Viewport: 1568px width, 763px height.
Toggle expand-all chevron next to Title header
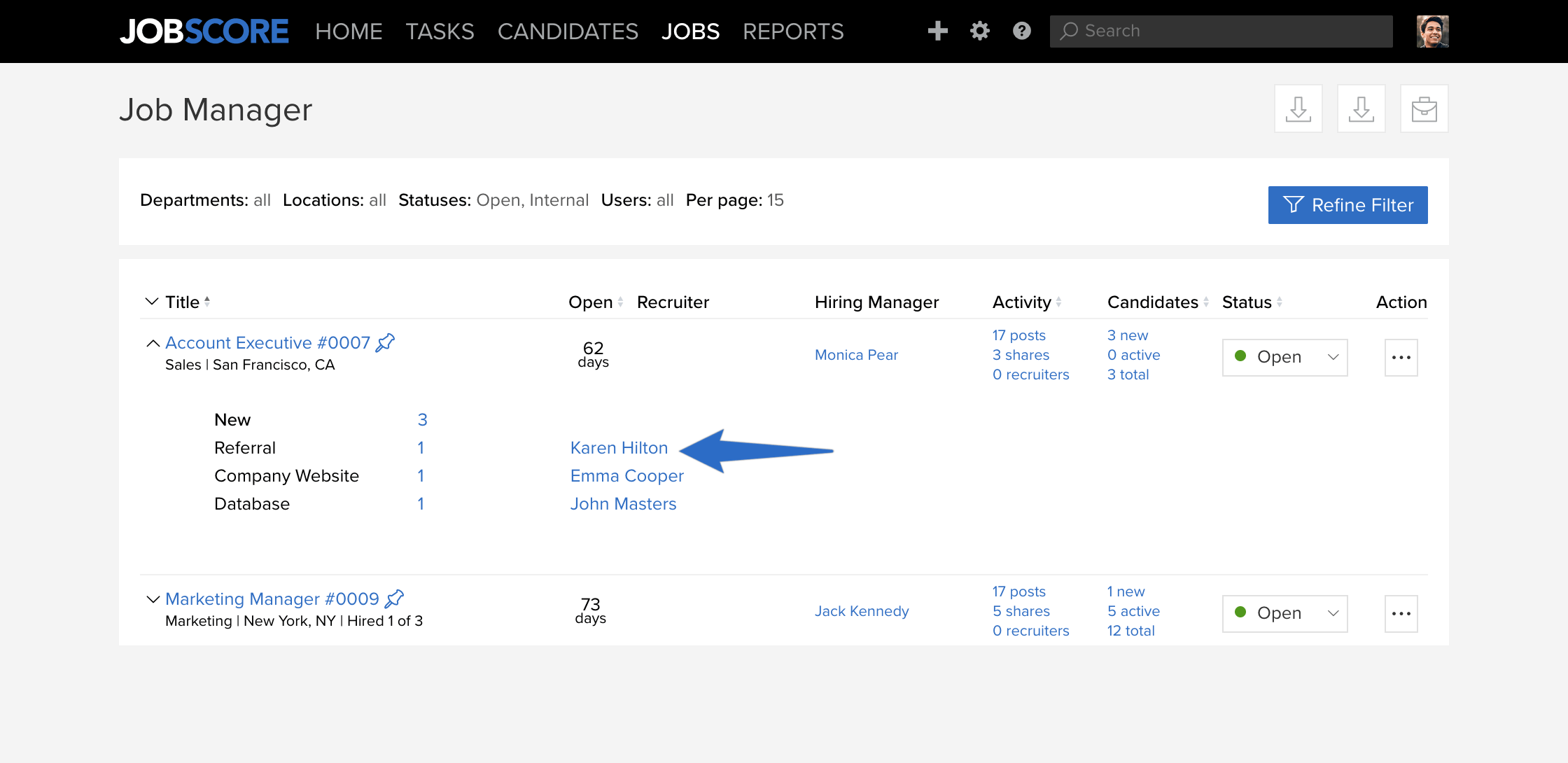point(152,302)
